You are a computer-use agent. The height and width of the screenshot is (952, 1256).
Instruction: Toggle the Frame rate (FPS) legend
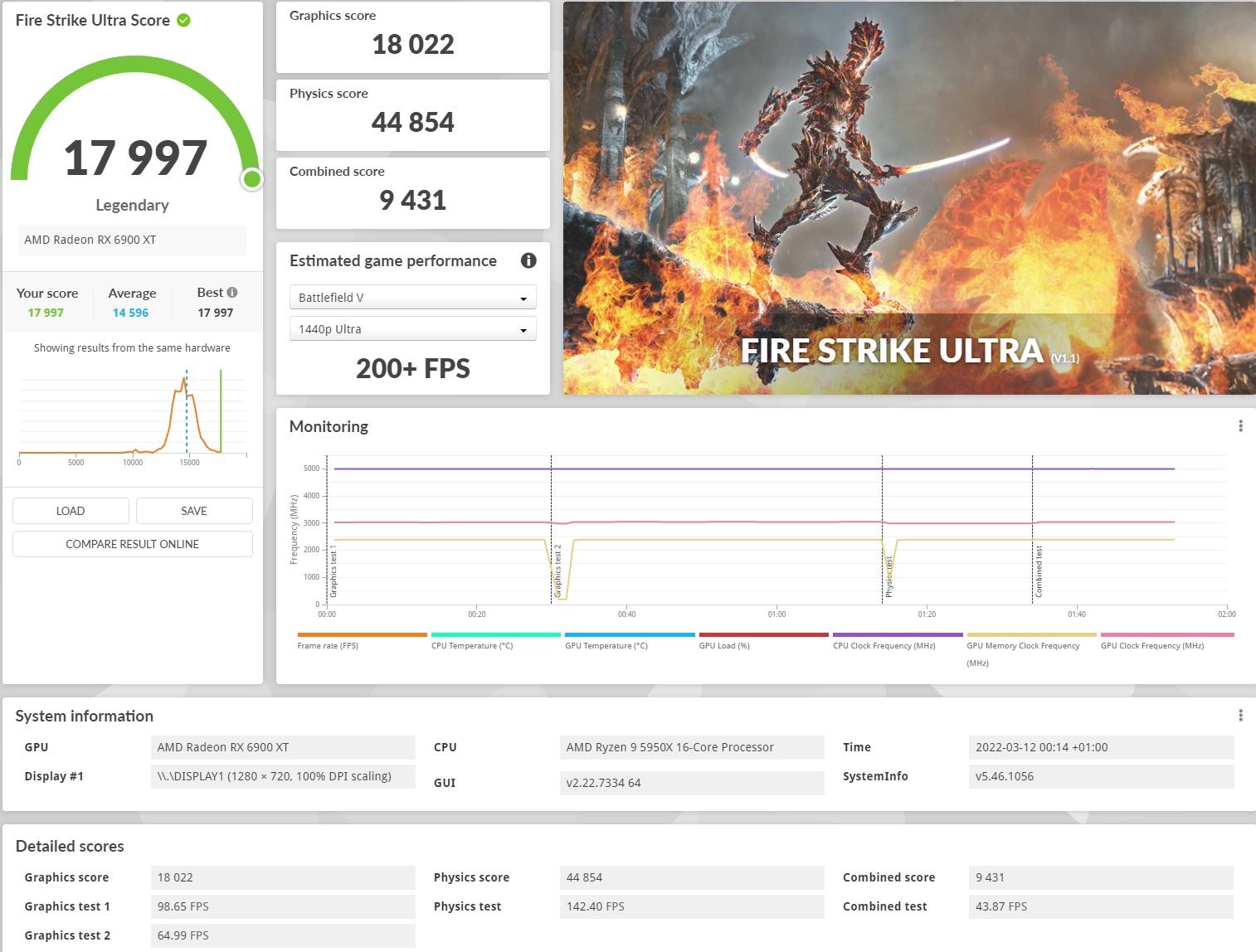pyautogui.click(x=362, y=641)
